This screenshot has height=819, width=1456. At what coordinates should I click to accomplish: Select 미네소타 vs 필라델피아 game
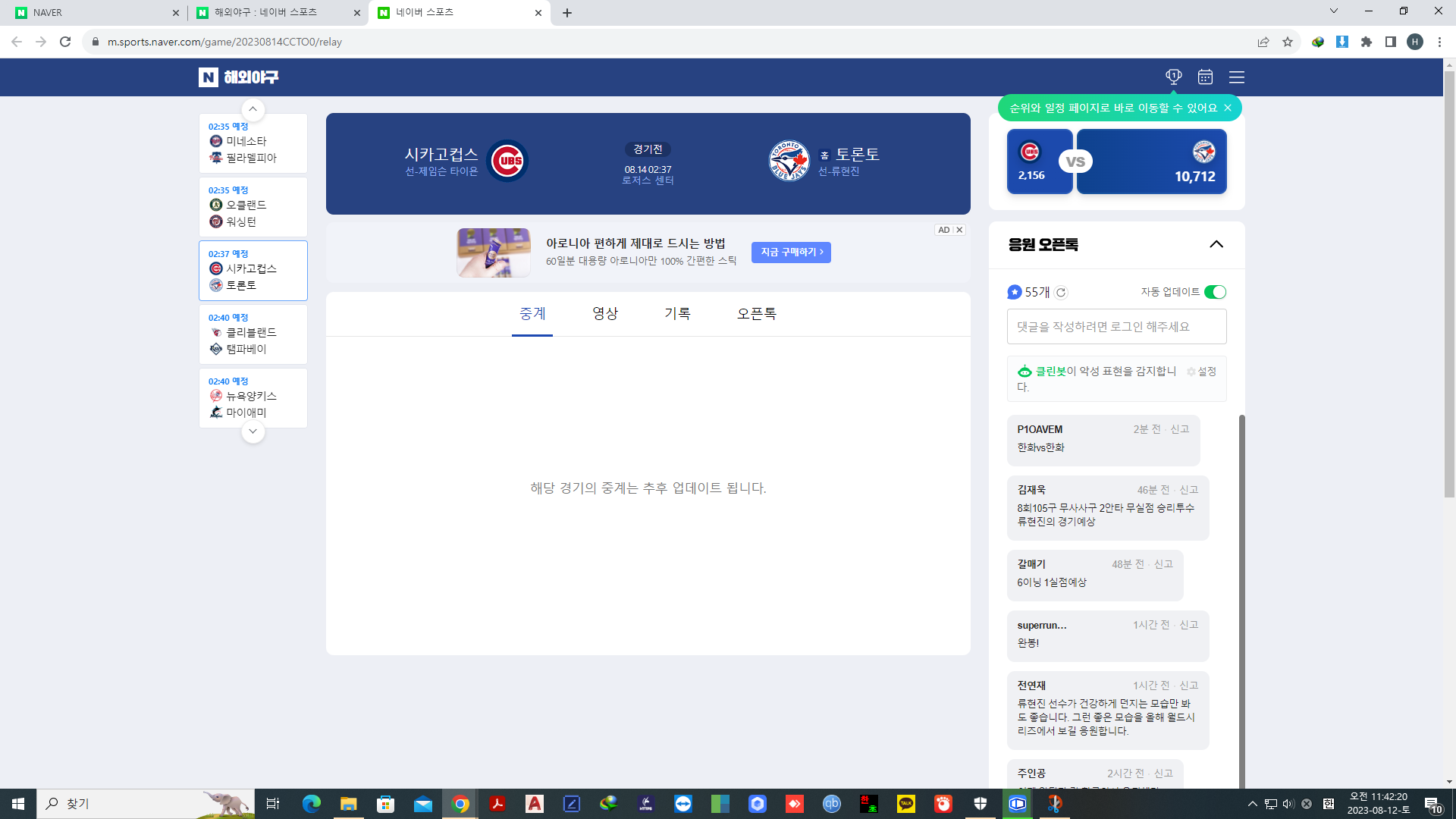pos(253,143)
